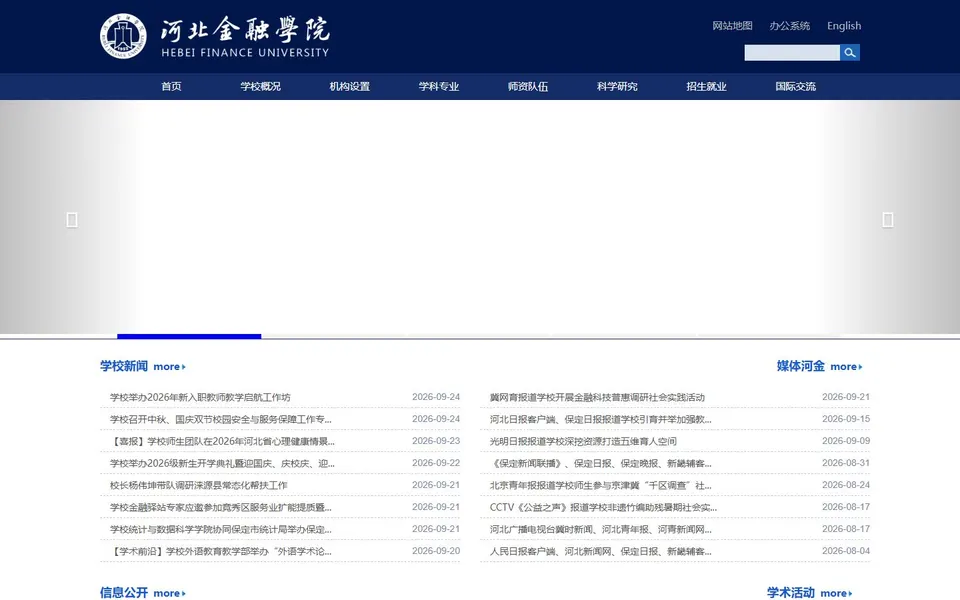Click the Hebei Finance University round emblem logo
Screen dimensions: 960x600
123,36
